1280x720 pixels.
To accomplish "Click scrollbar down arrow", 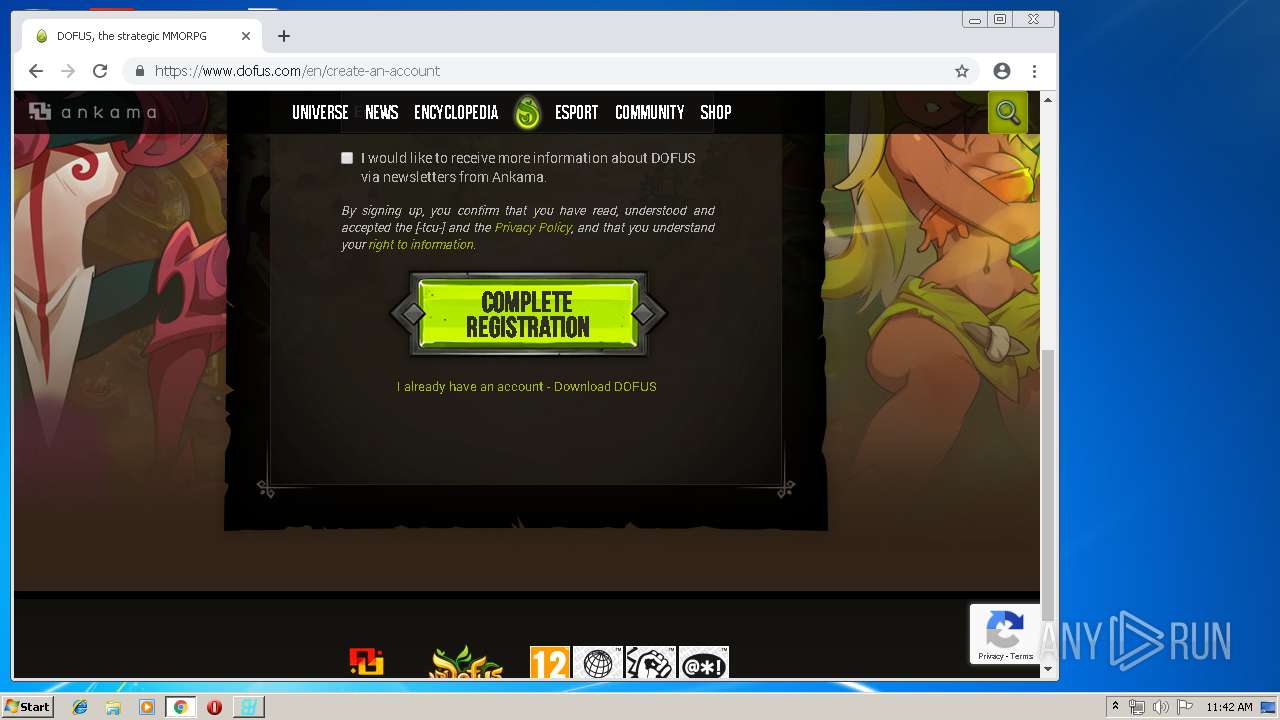I will click(x=1048, y=669).
